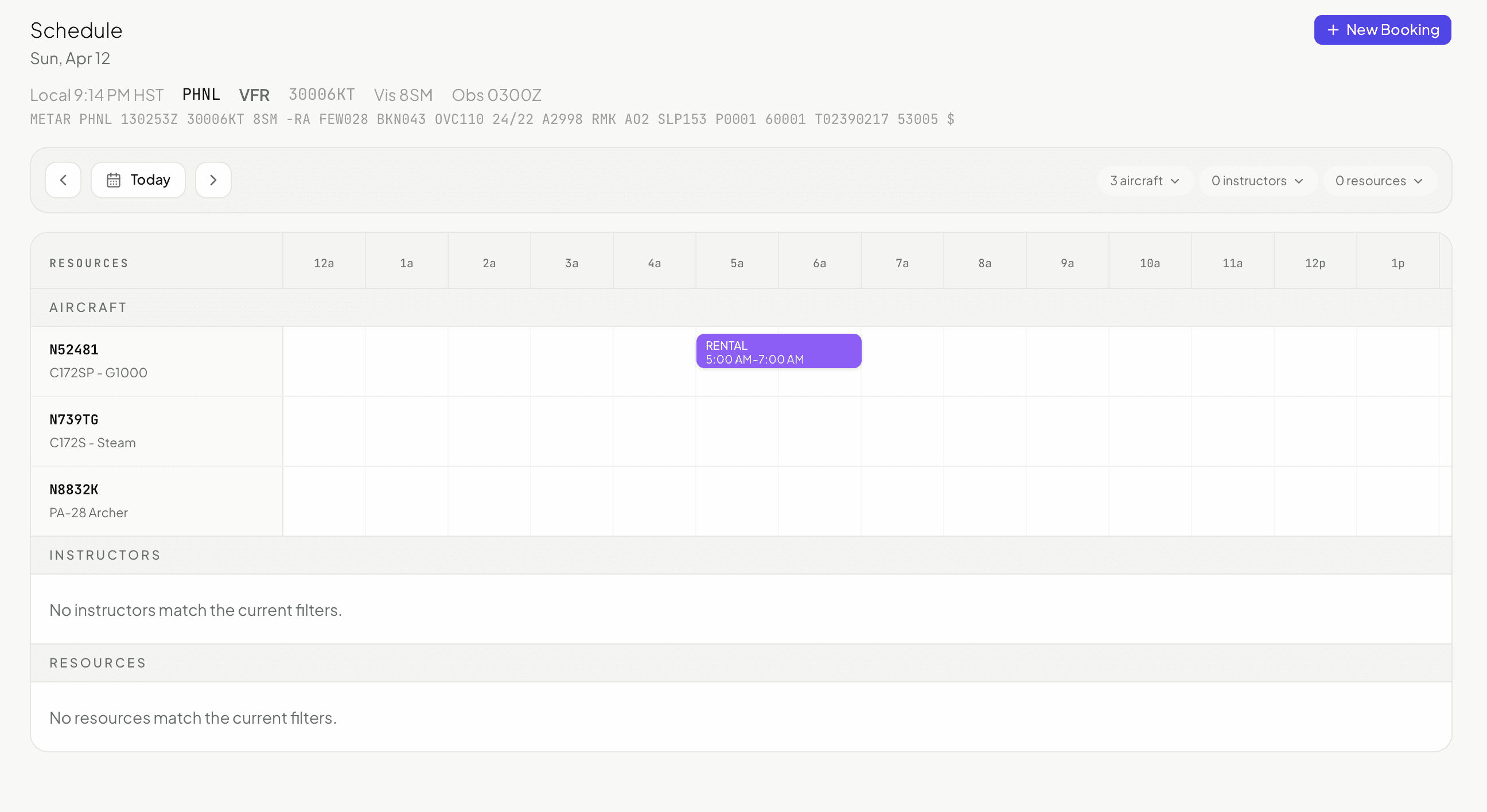Click the calendar icon in the Today button
Image resolution: width=1487 pixels, height=812 pixels.
pos(114,179)
